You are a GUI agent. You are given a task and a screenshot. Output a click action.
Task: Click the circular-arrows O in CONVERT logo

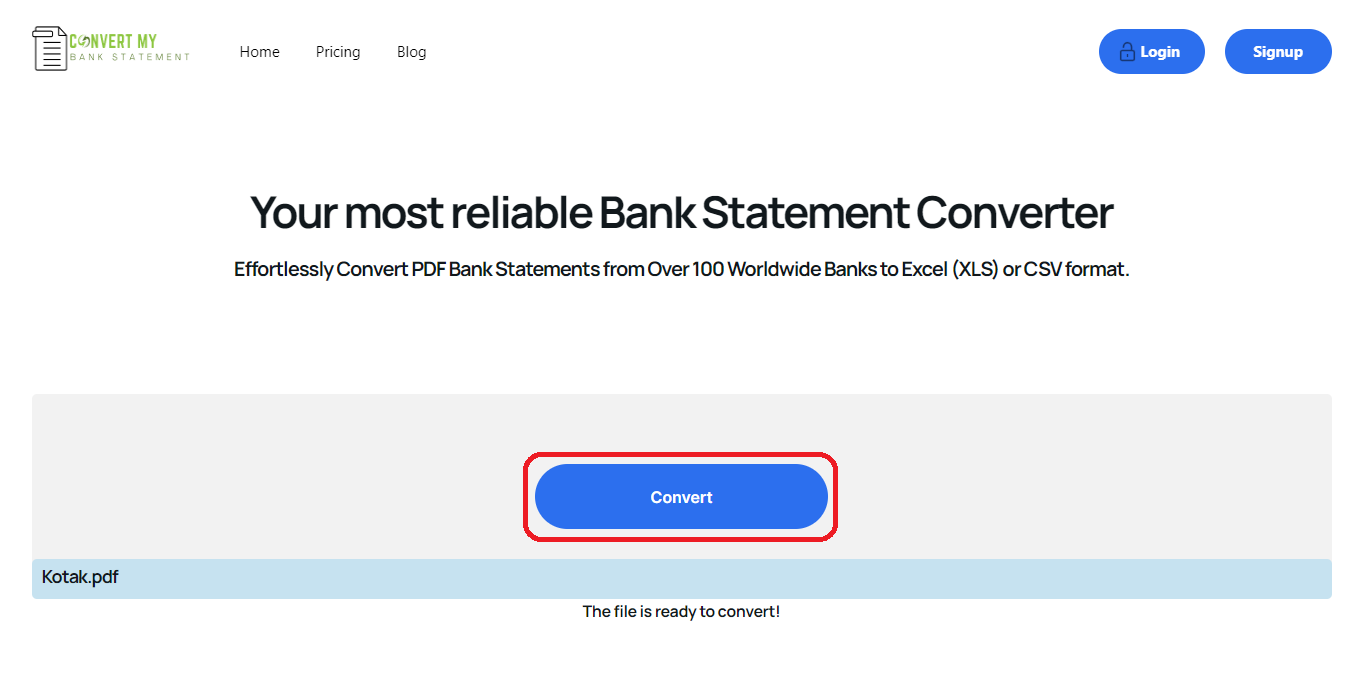coord(86,41)
